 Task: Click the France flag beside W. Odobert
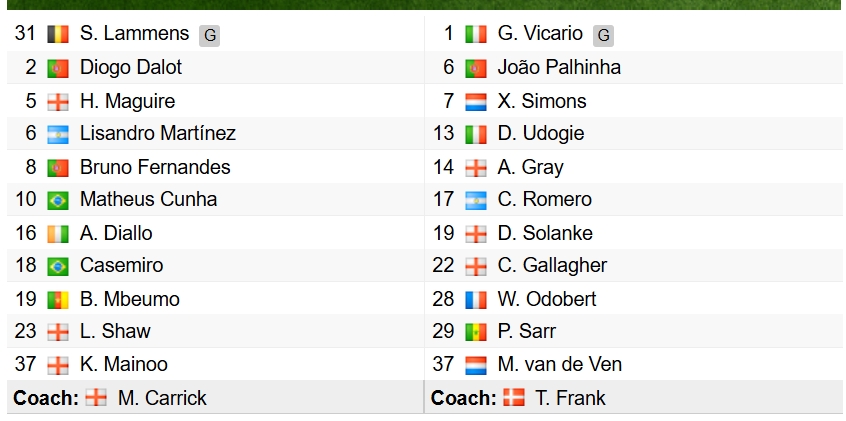[x=475, y=300]
